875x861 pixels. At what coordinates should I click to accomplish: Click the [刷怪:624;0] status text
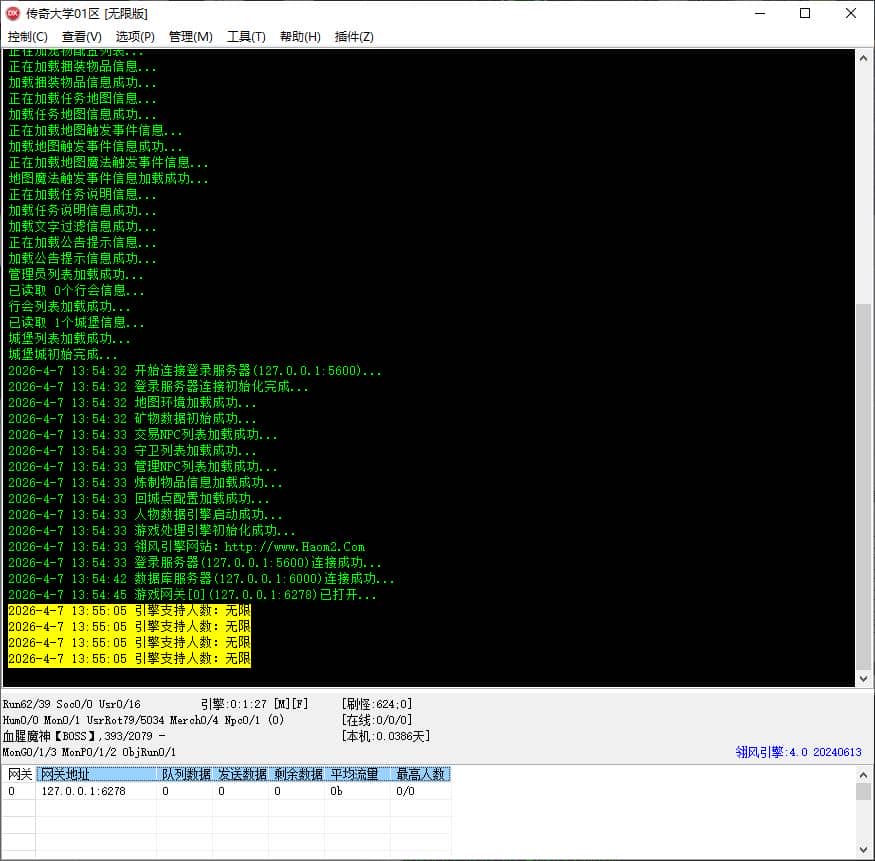(377, 704)
